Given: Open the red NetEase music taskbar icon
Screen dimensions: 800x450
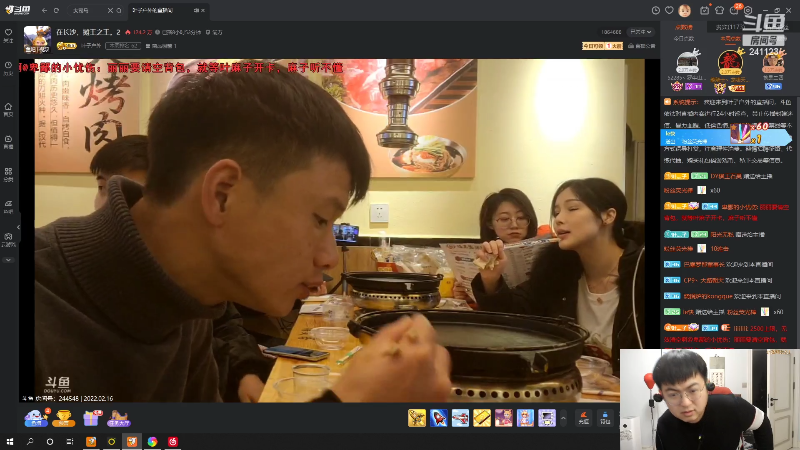Looking at the screenshot, I should [x=172, y=441].
